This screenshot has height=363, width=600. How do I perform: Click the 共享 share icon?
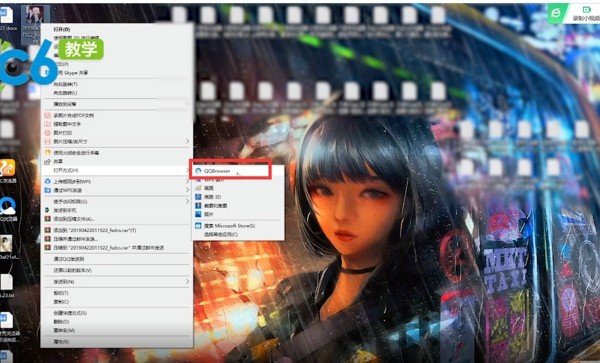tap(47, 161)
